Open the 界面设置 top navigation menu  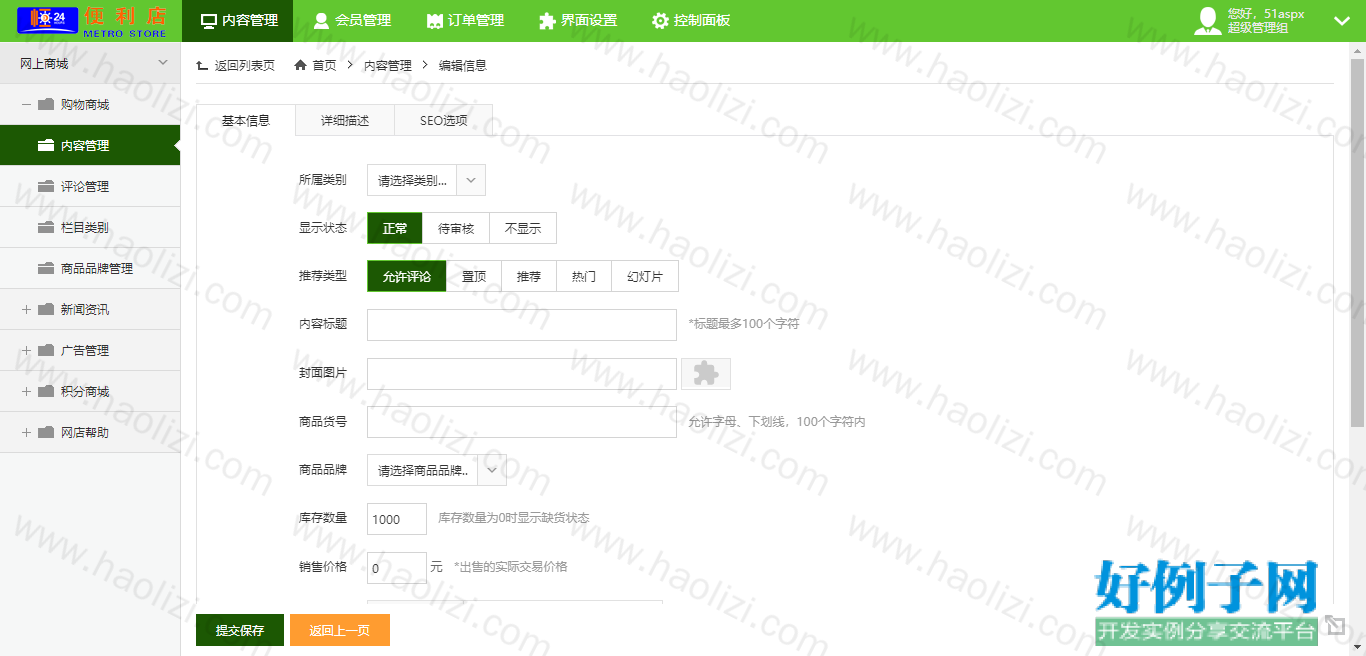click(578, 21)
